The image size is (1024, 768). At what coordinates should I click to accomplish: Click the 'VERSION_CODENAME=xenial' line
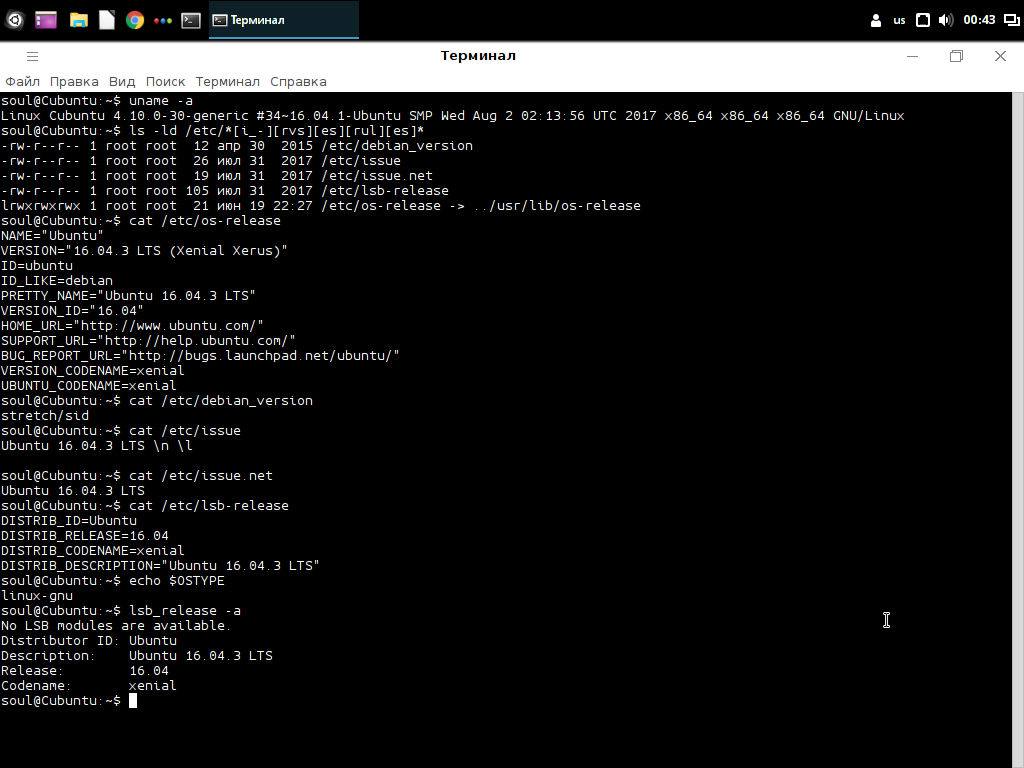(x=92, y=371)
